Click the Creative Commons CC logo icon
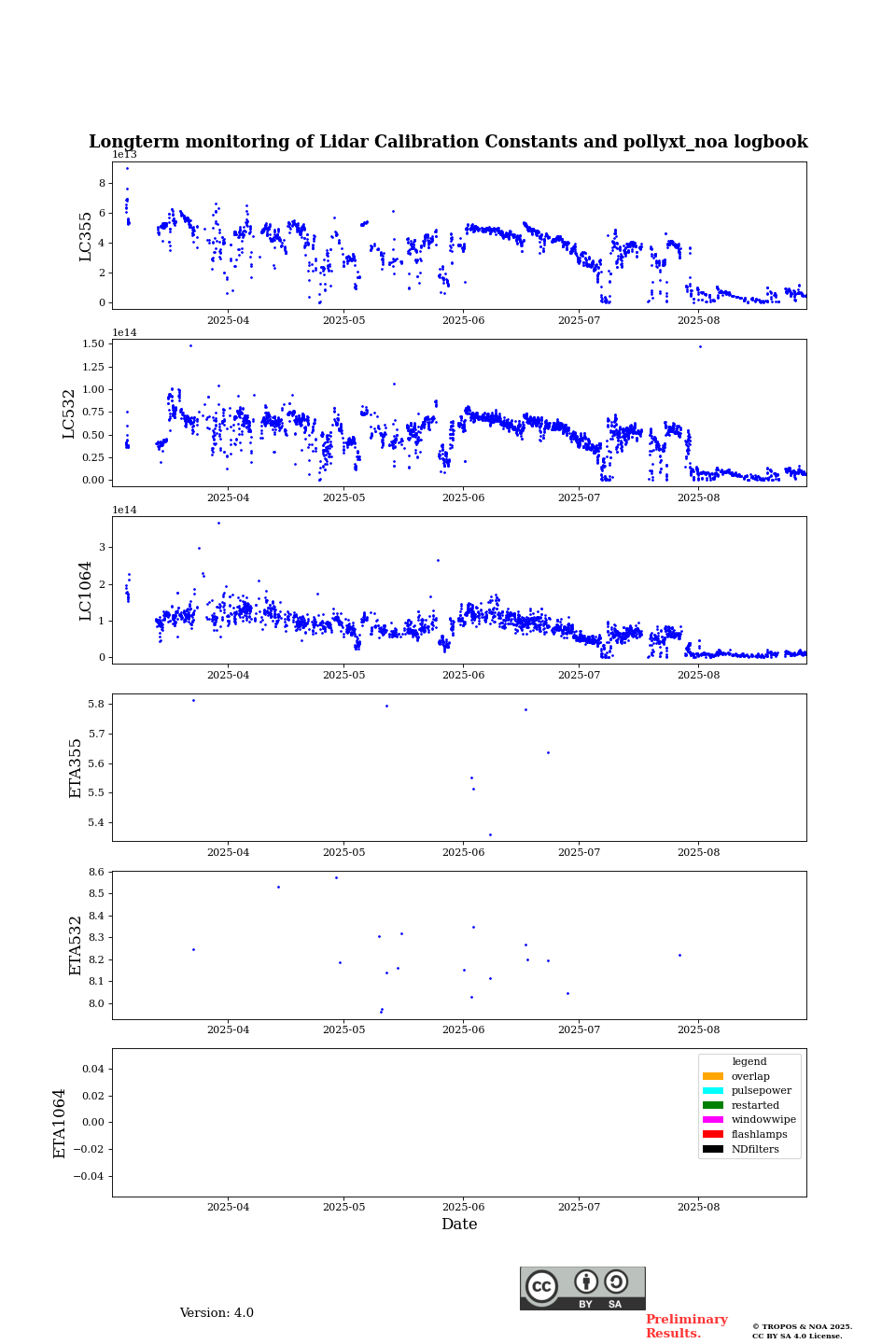Screen dimensions: 896x1344 (541, 1286)
